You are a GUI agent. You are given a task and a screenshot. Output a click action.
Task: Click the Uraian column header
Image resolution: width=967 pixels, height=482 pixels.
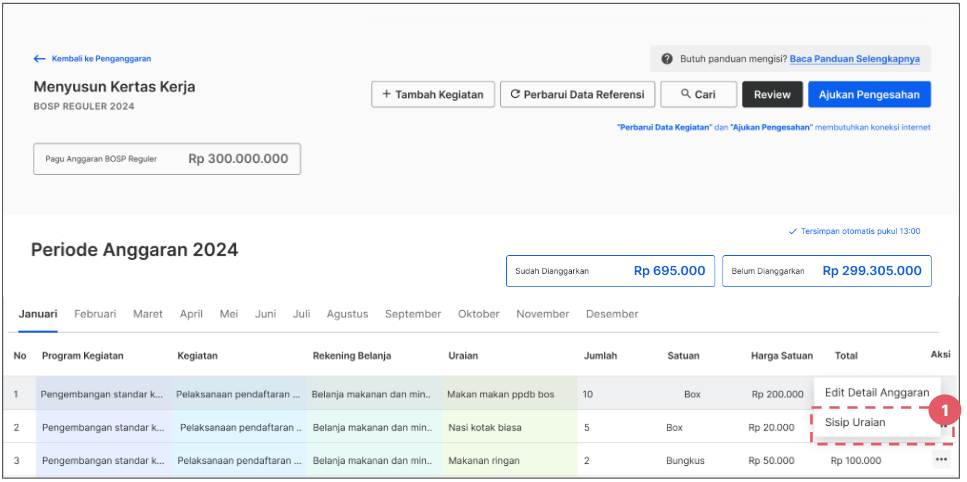coord(463,356)
